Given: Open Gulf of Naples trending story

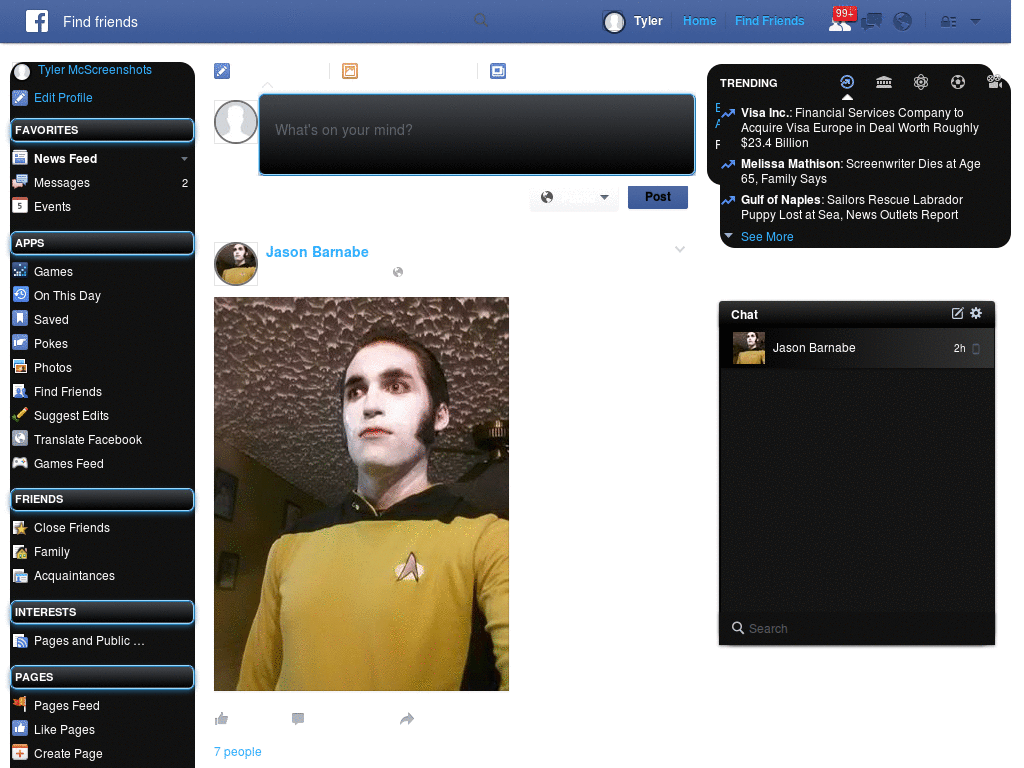Looking at the screenshot, I should [852, 208].
